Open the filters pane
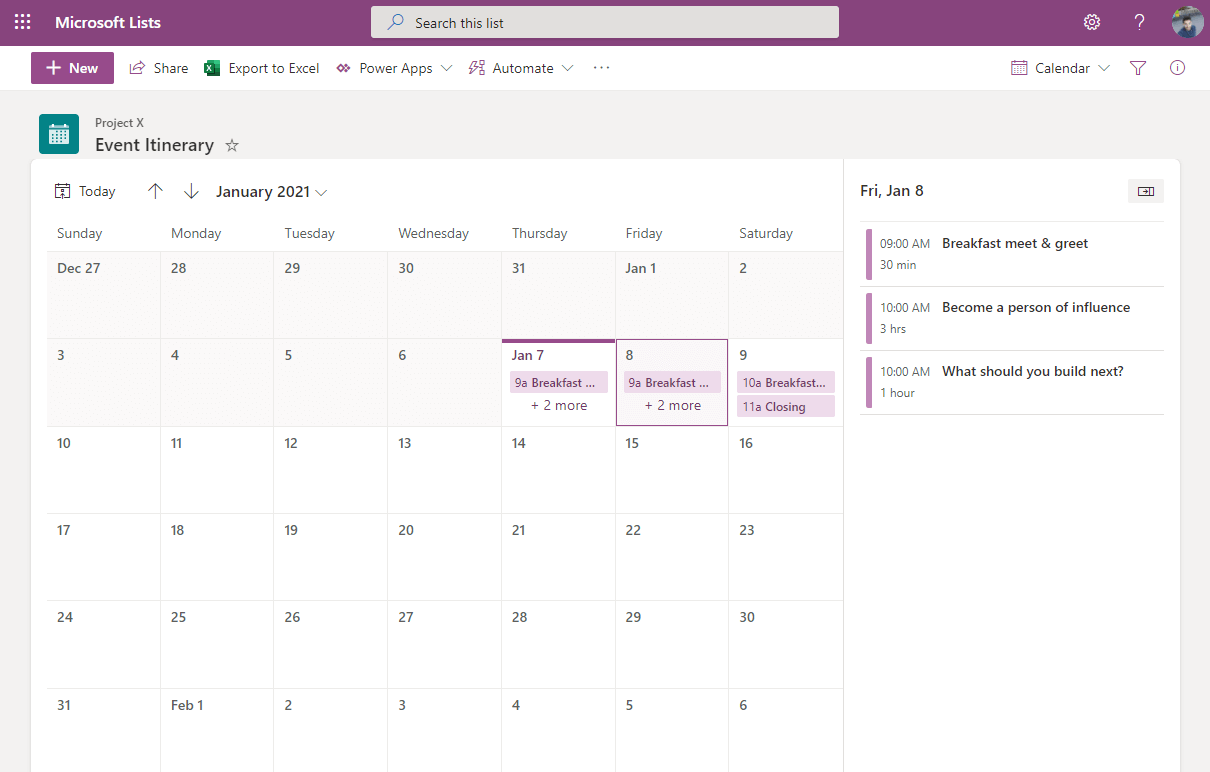 tap(1138, 67)
